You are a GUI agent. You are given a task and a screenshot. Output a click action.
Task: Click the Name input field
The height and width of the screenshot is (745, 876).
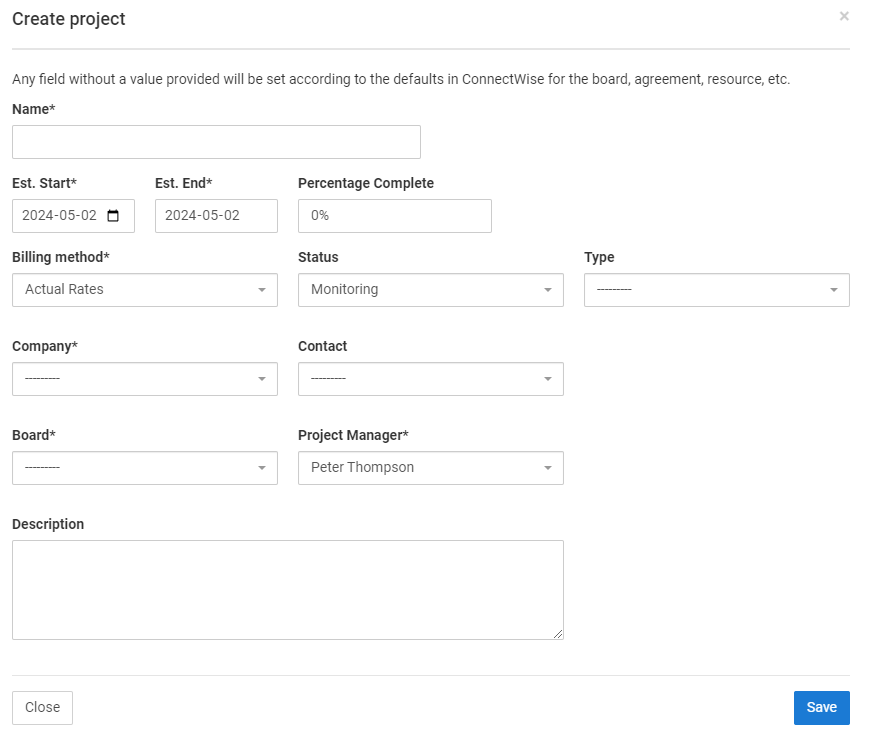click(216, 142)
